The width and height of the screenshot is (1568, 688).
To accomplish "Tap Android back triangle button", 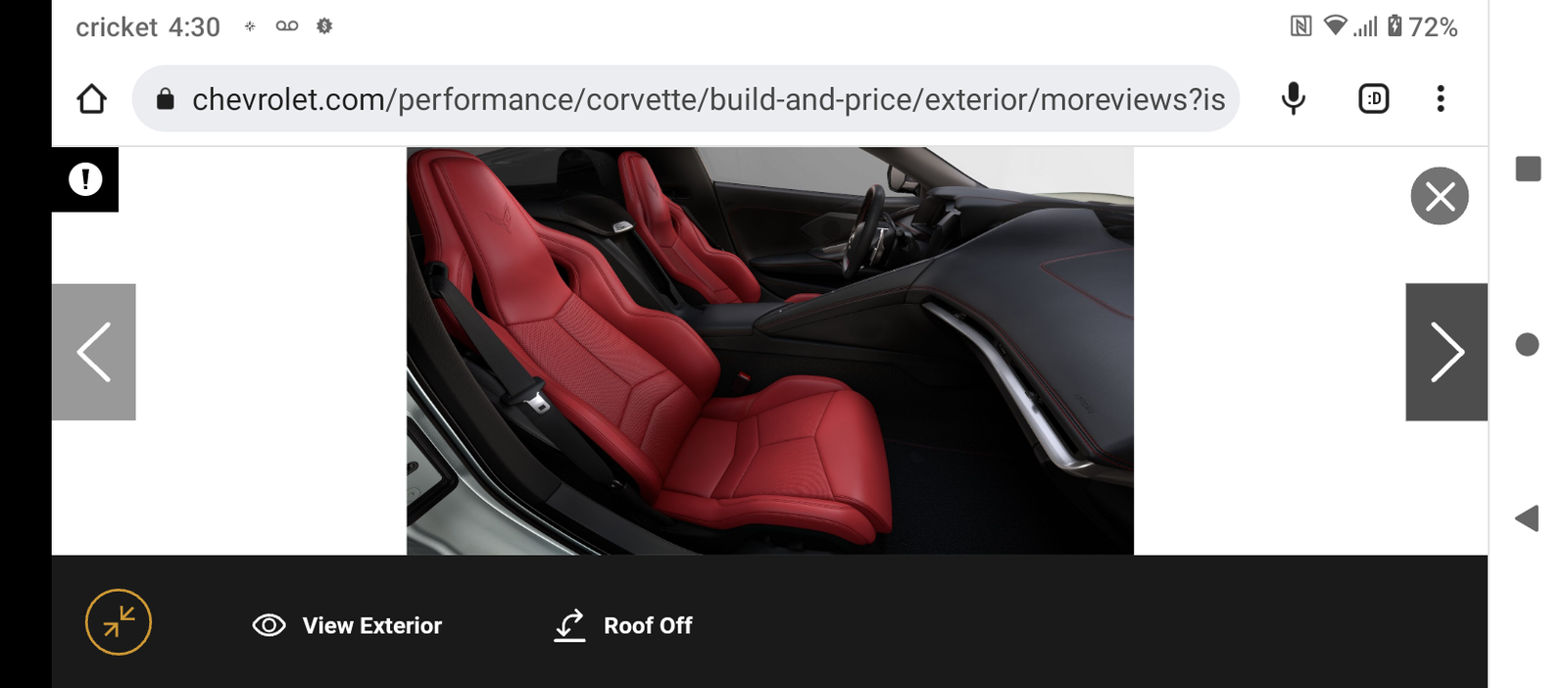I will [1527, 518].
